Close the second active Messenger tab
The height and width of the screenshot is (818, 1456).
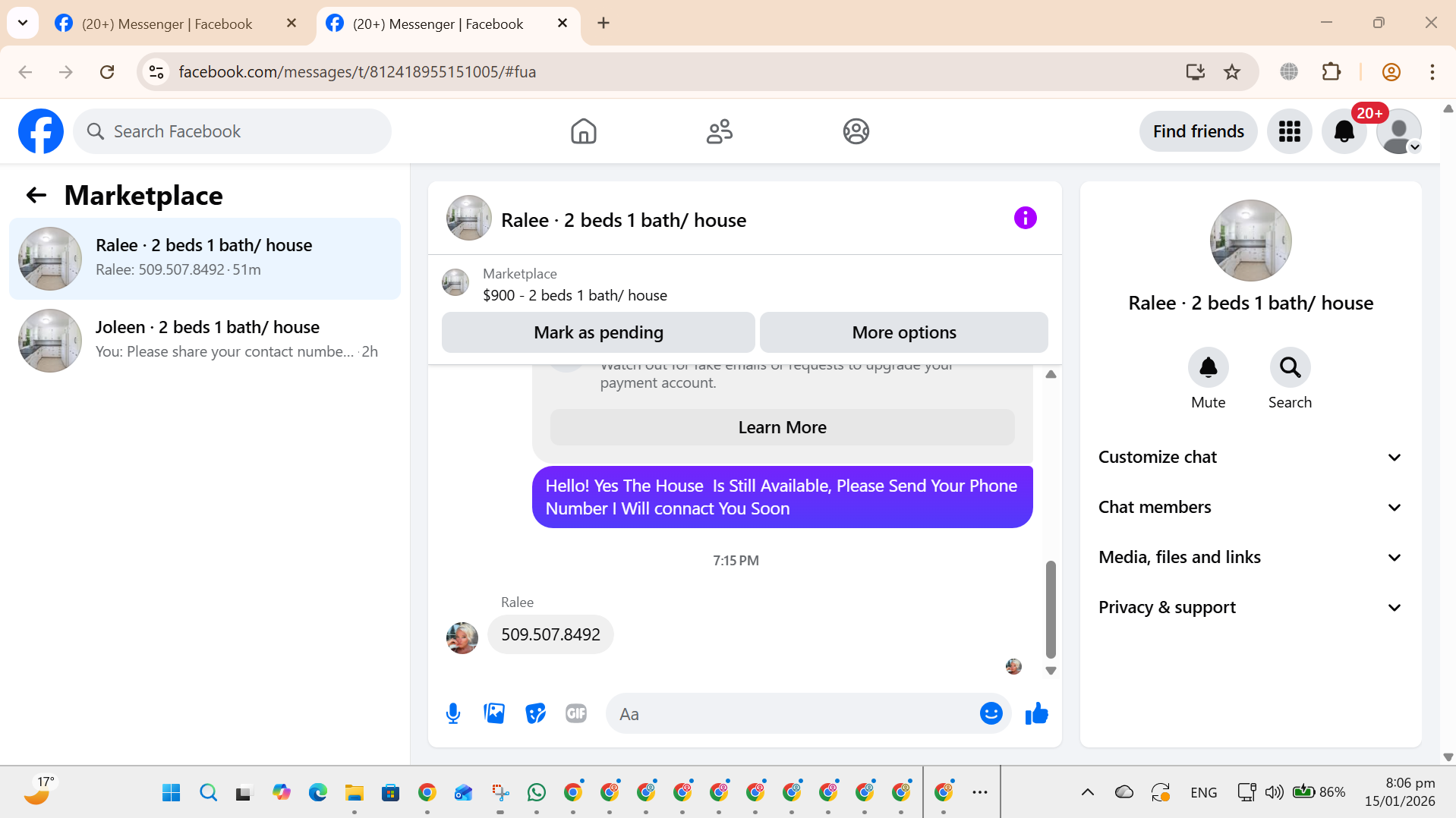pos(563,23)
